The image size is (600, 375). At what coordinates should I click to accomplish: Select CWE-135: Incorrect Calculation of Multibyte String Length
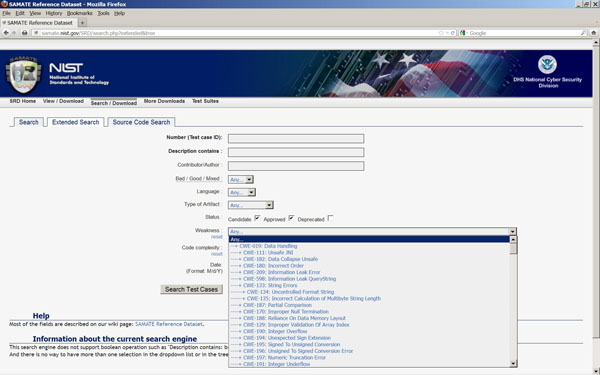click(369, 298)
